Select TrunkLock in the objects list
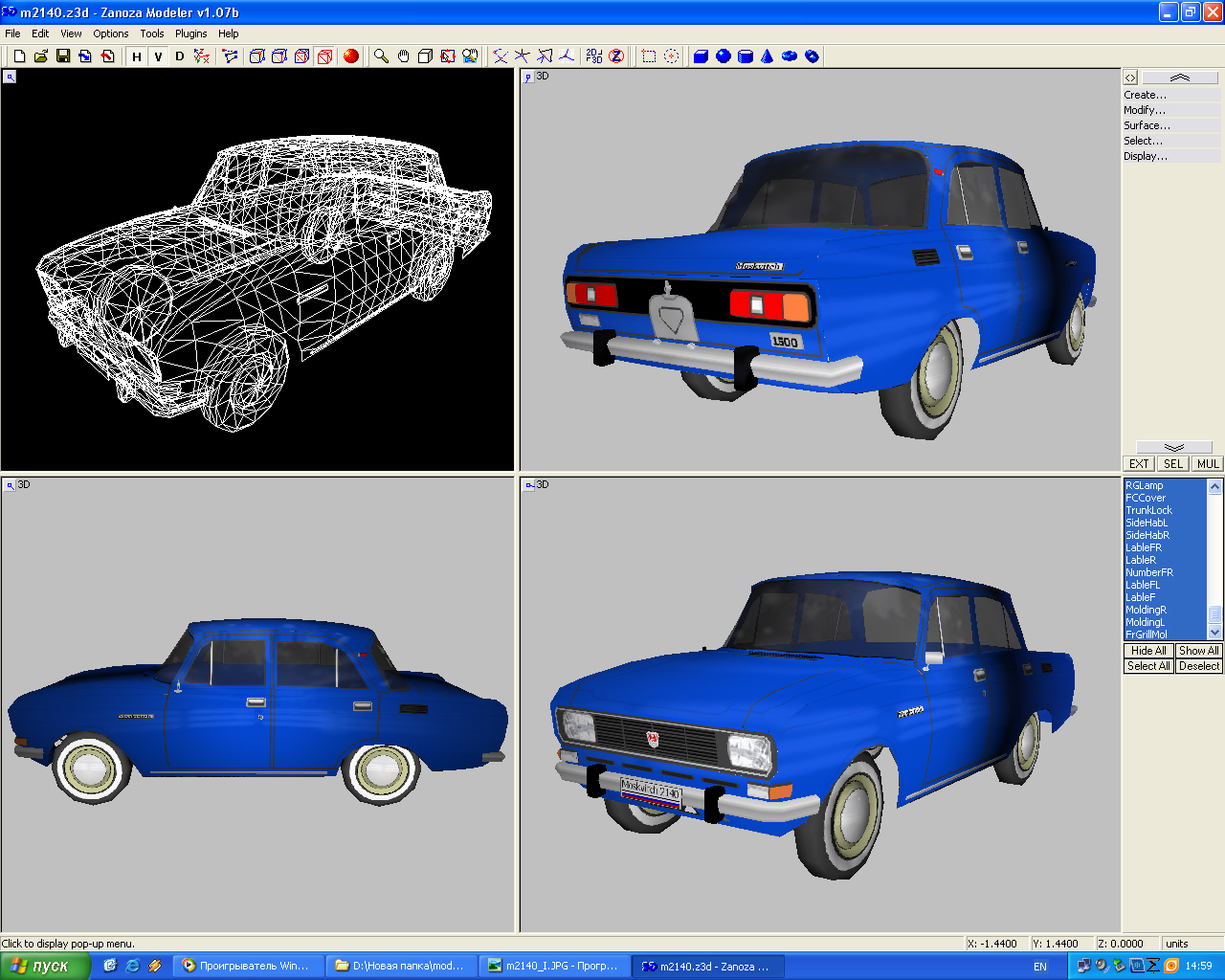The height and width of the screenshot is (980, 1225). (x=1148, y=510)
